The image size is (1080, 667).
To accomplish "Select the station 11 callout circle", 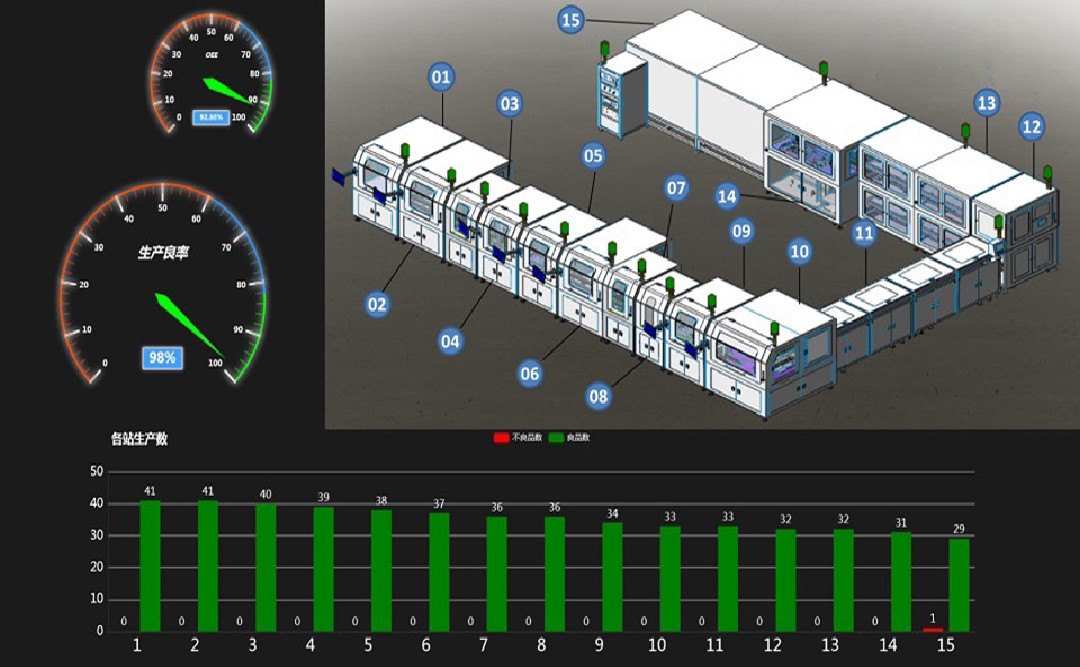I will coord(864,234).
